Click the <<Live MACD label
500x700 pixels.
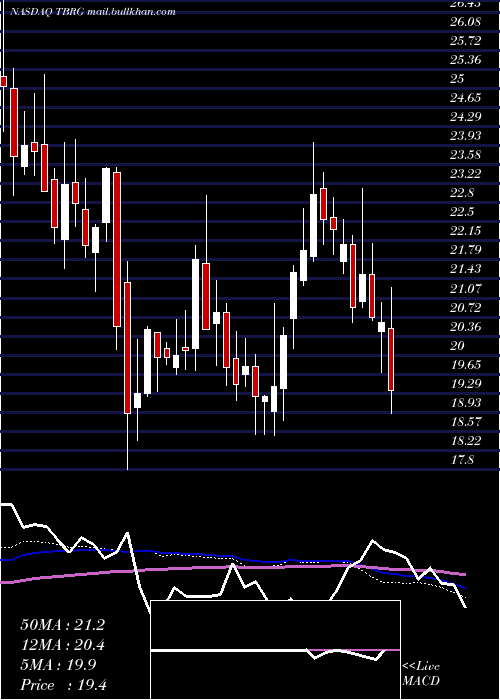pos(421,674)
